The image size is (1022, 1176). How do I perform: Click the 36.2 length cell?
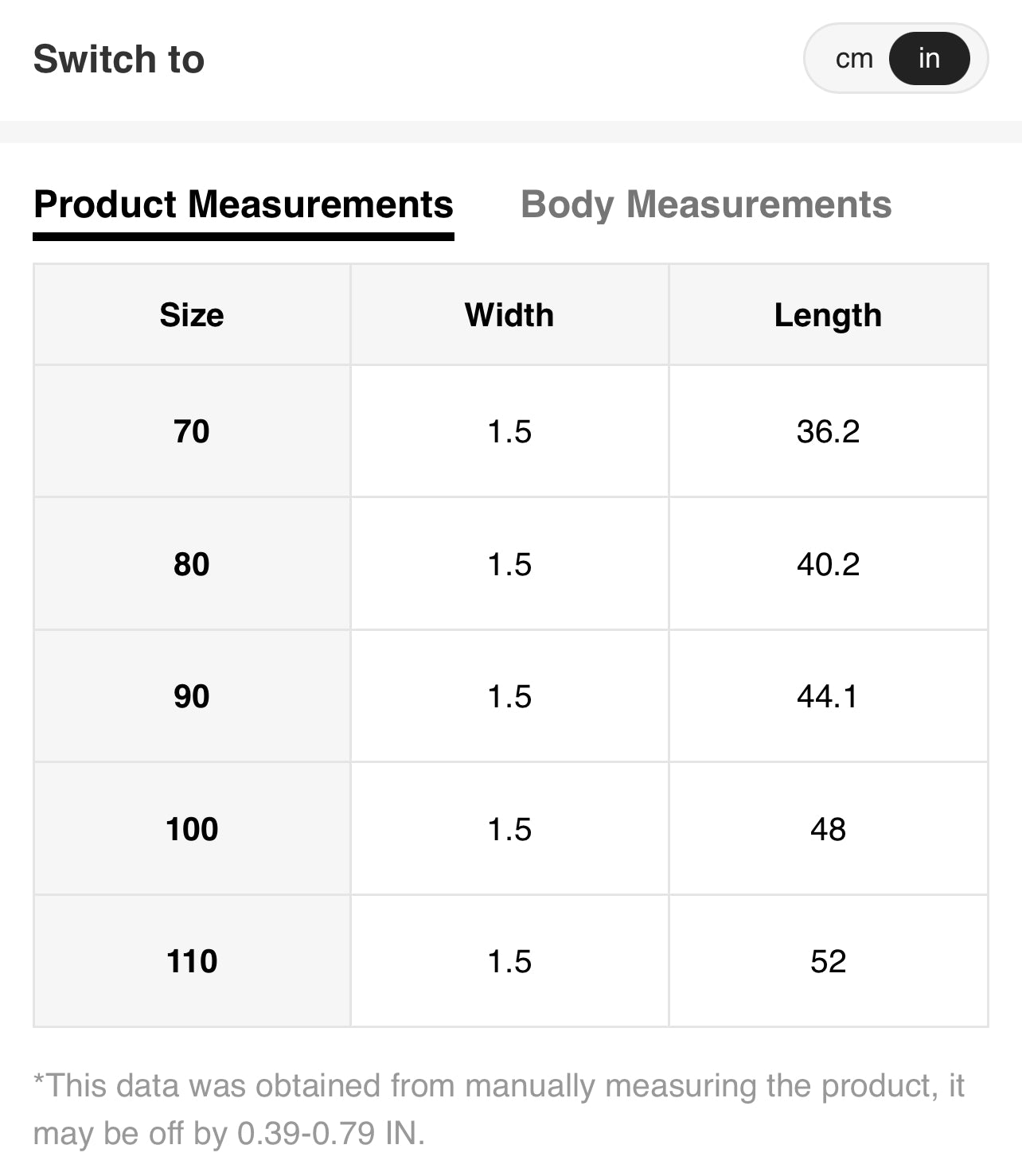click(x=829, y=432)
